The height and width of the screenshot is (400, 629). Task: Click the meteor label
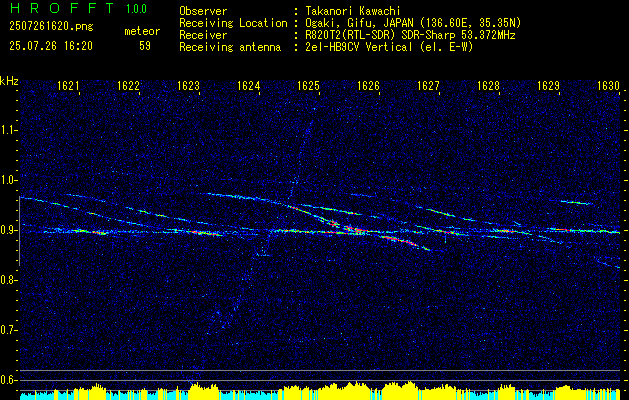[x=142, y=31]
